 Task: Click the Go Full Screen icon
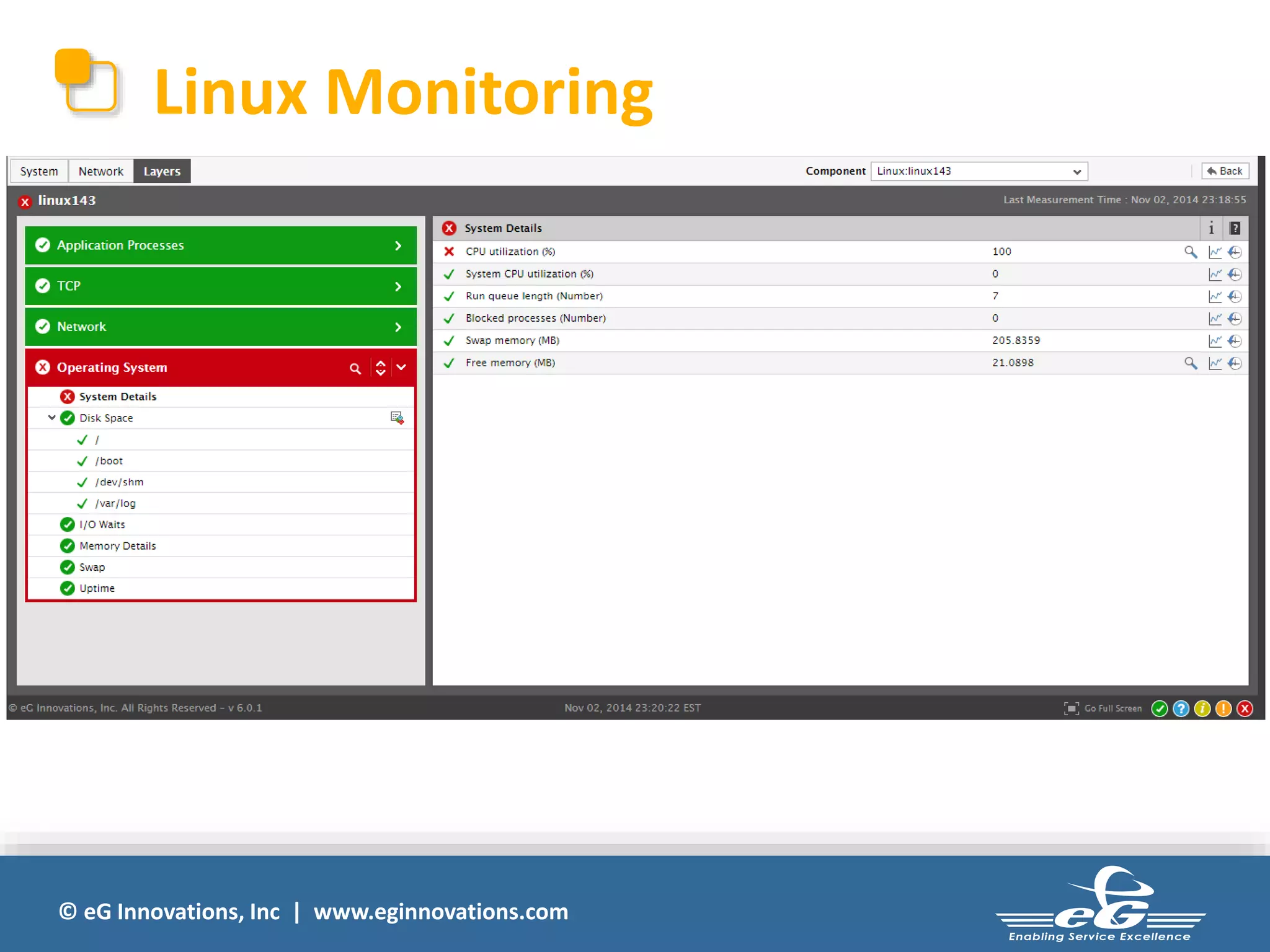point(1071,708)
